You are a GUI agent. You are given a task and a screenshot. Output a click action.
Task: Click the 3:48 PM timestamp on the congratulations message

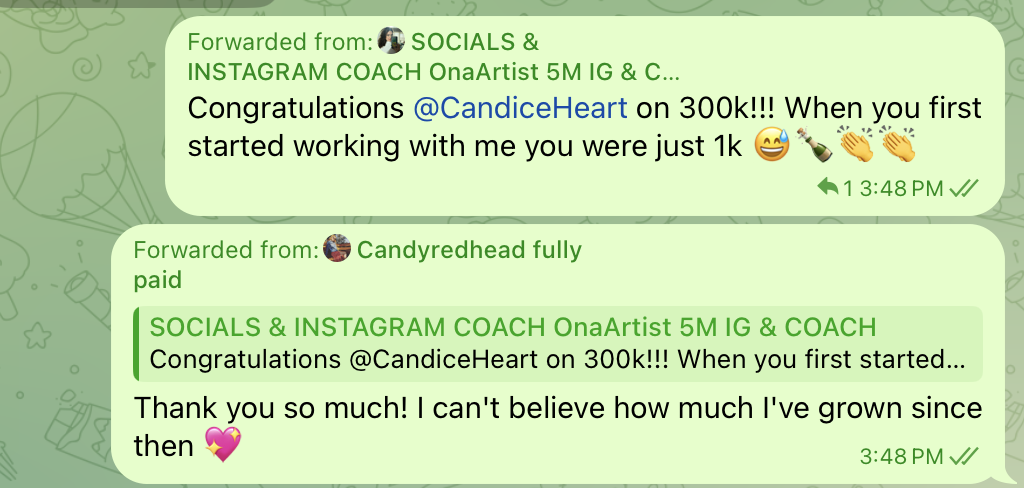(x=901, y=187)
